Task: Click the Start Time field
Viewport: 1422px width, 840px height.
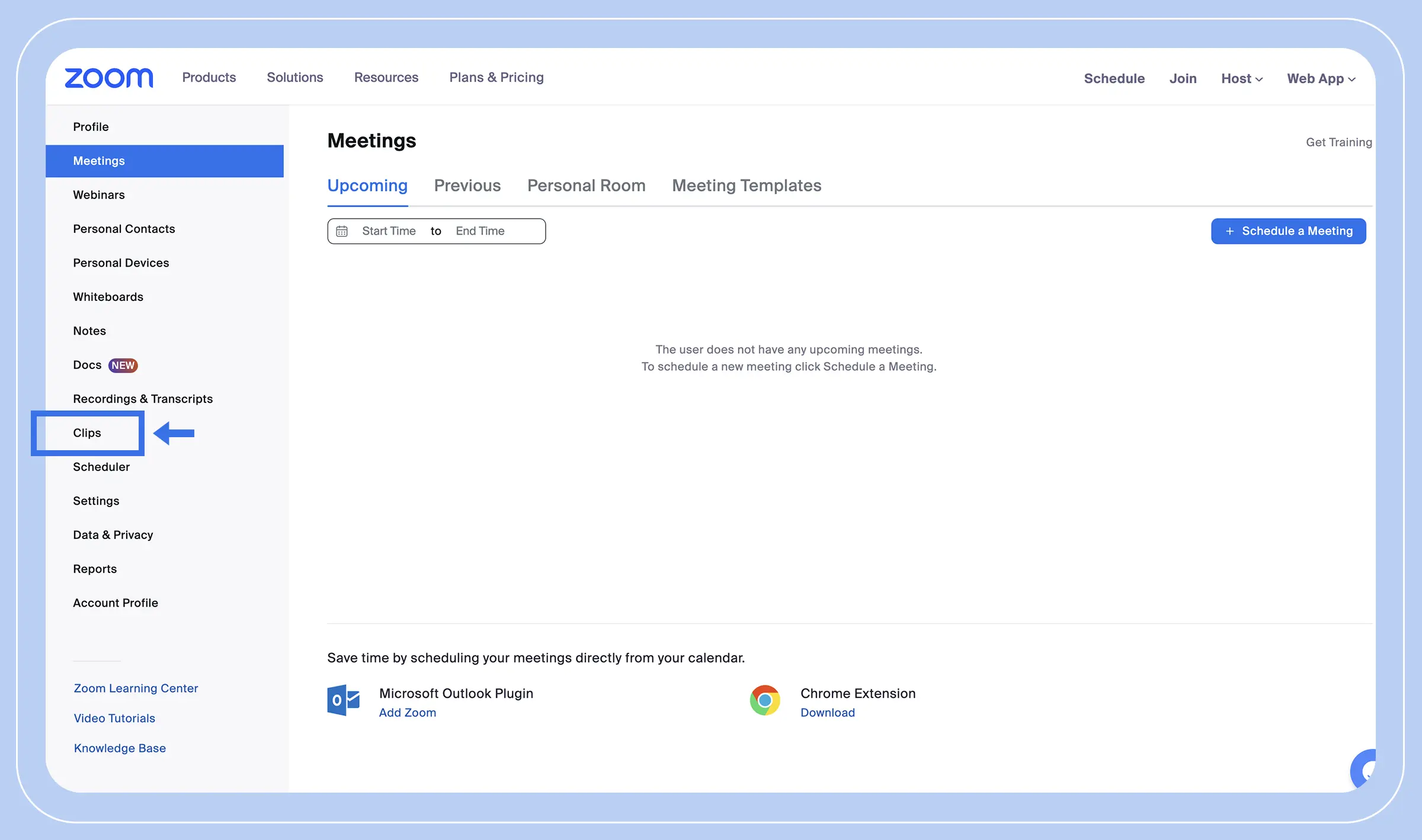Action: tap(389, 231)
